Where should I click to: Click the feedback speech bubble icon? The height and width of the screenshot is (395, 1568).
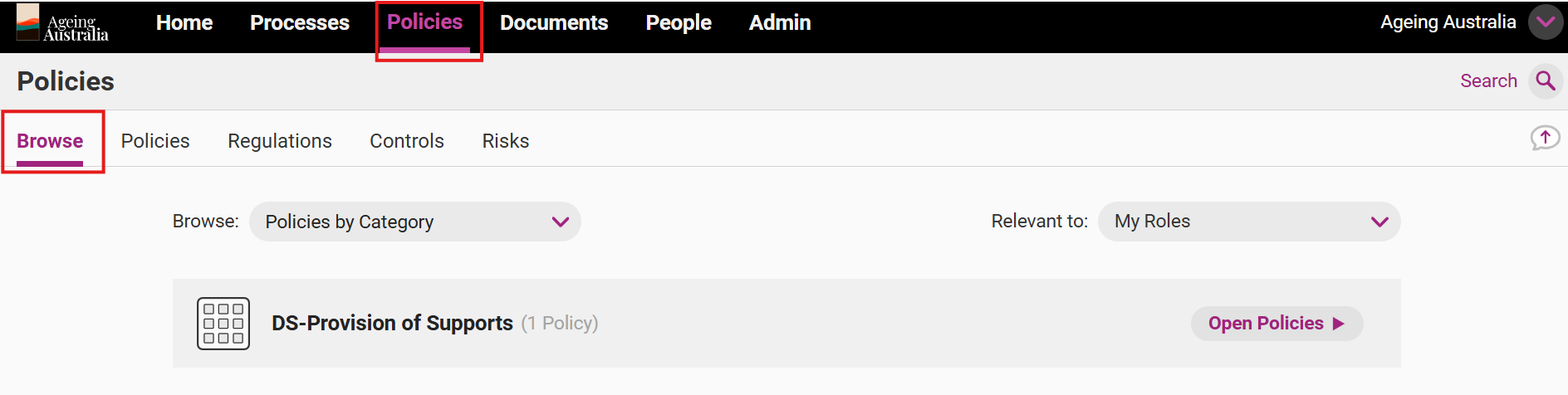pos(1545,138)
